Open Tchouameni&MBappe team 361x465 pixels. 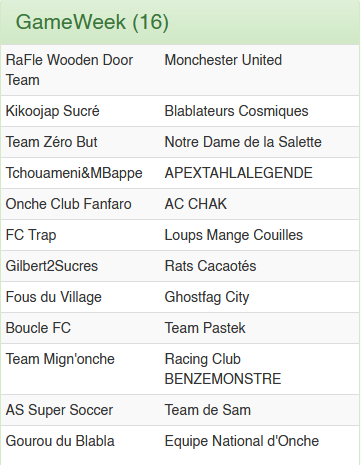[74, 173]
